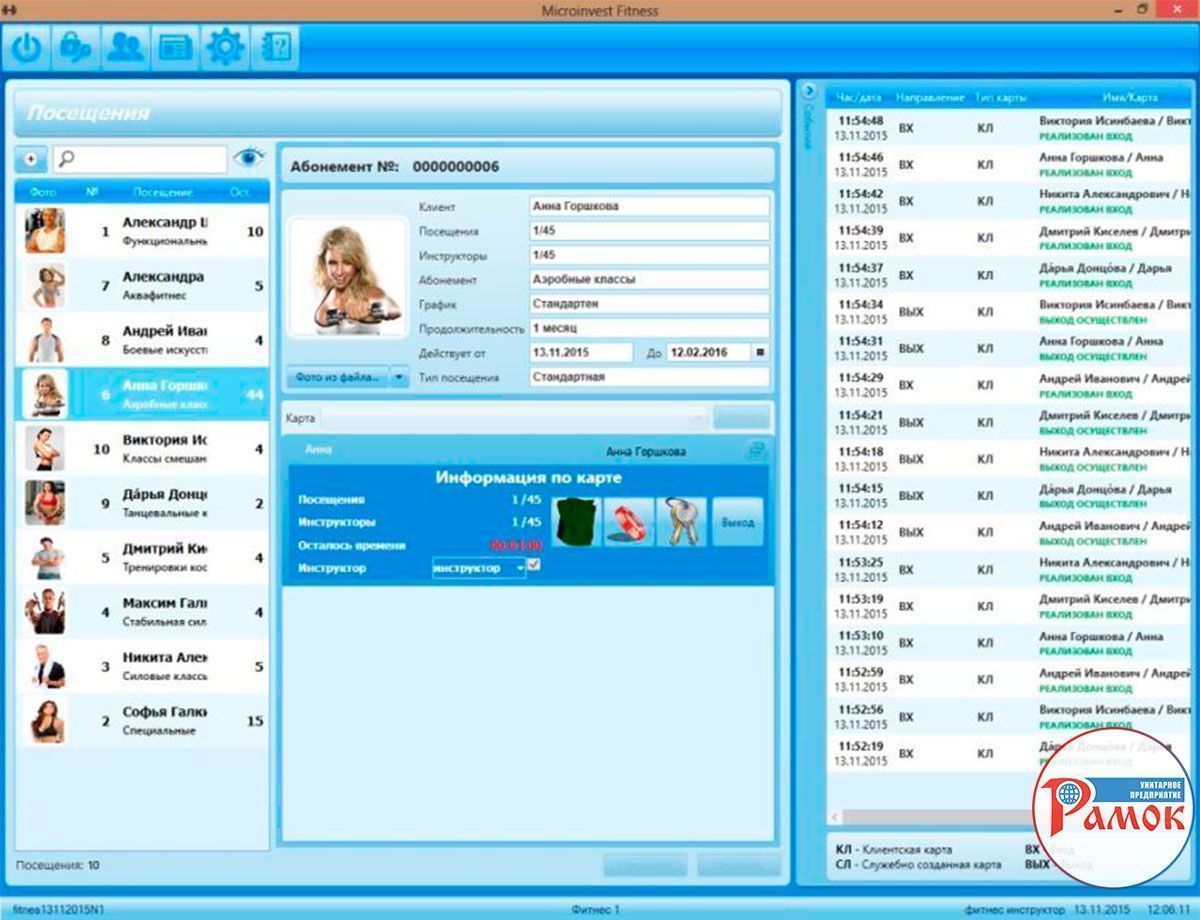Sort the client list by Посещение column
The image size is (1200, 920).
(163, 192)
